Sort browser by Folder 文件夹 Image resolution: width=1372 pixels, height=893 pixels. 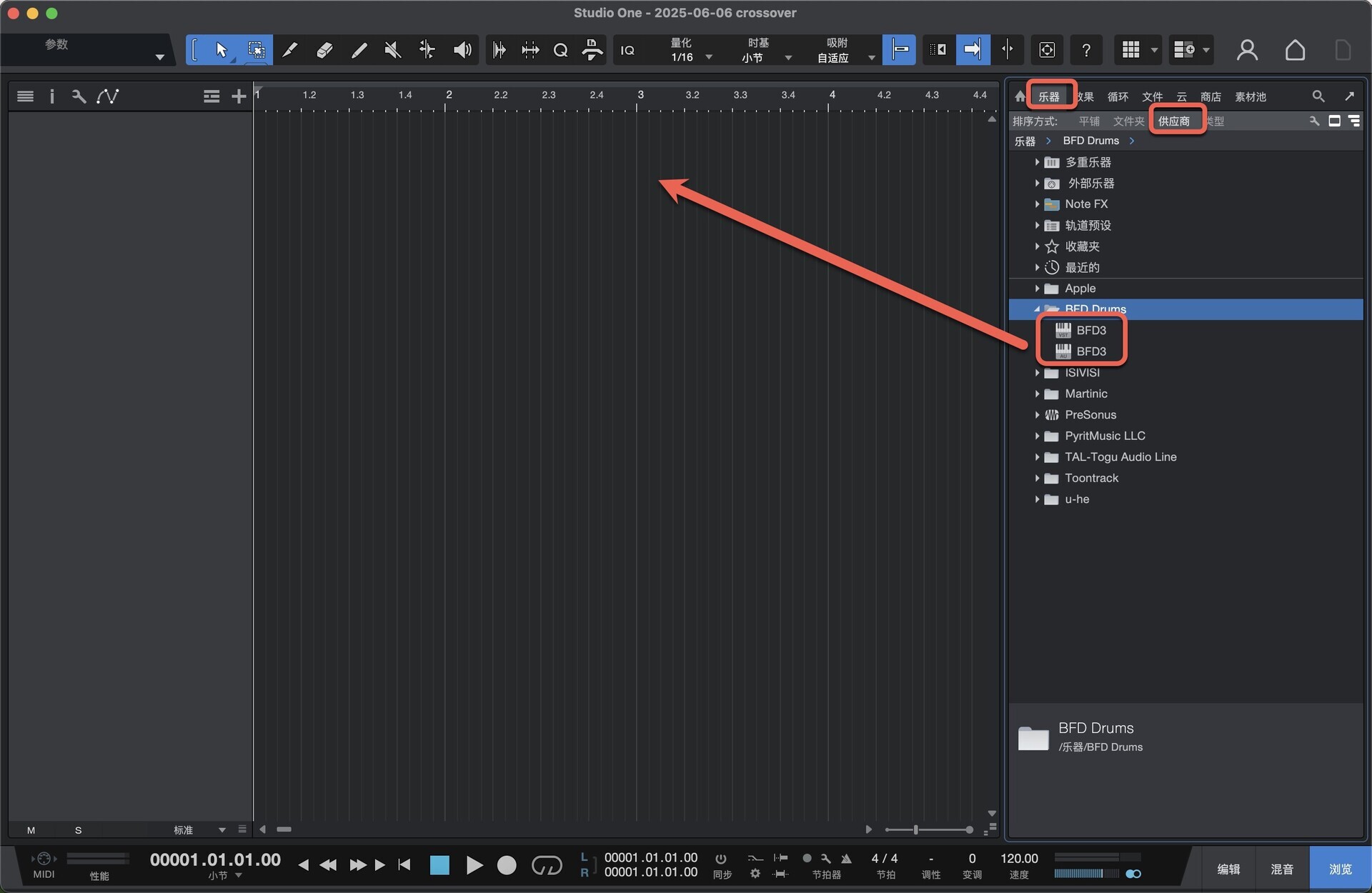[x=1128, y=121]
